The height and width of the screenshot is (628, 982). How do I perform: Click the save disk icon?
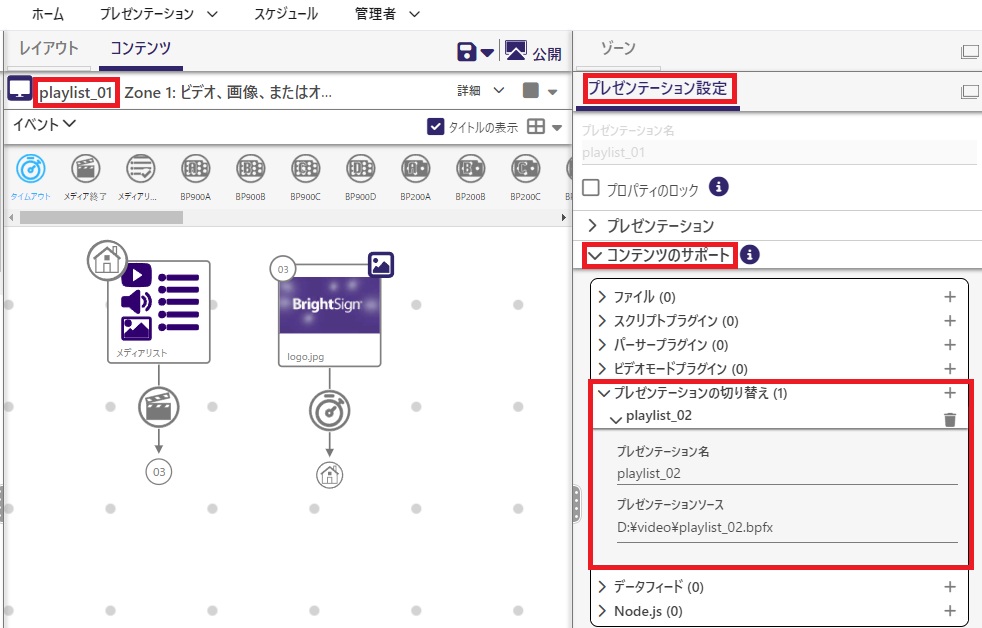pos(466,52)
